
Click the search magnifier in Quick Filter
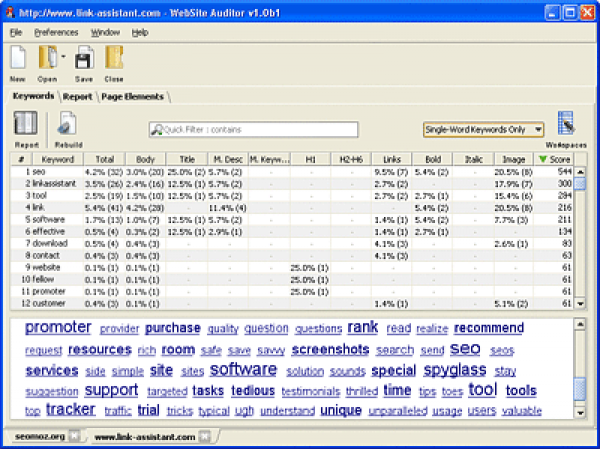coord(156,129)
